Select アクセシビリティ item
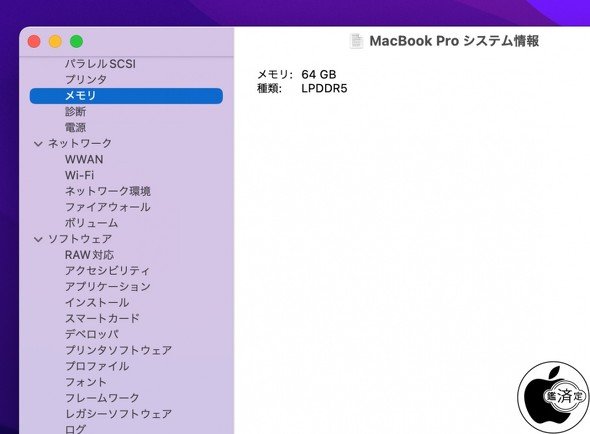 click(x=107, y=271)
